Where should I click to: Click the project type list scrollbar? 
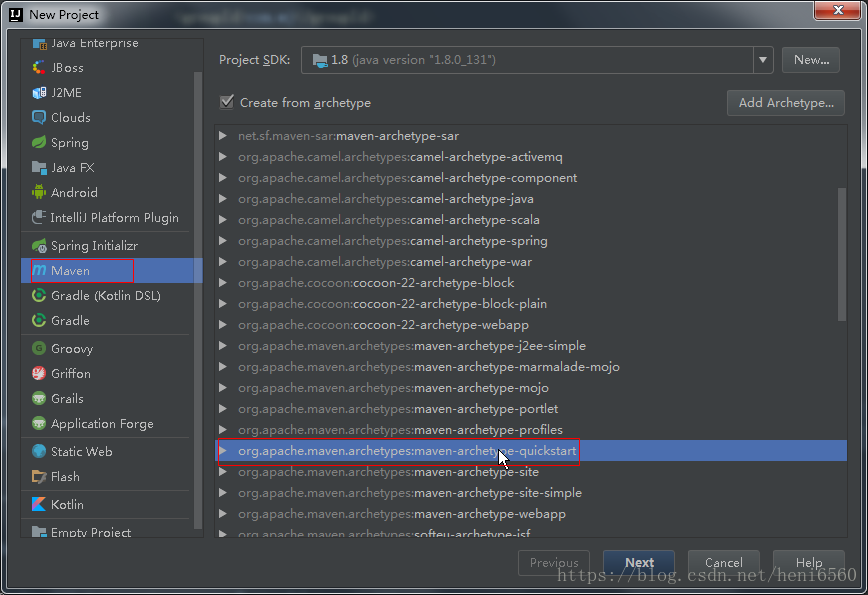coord(198,299)
